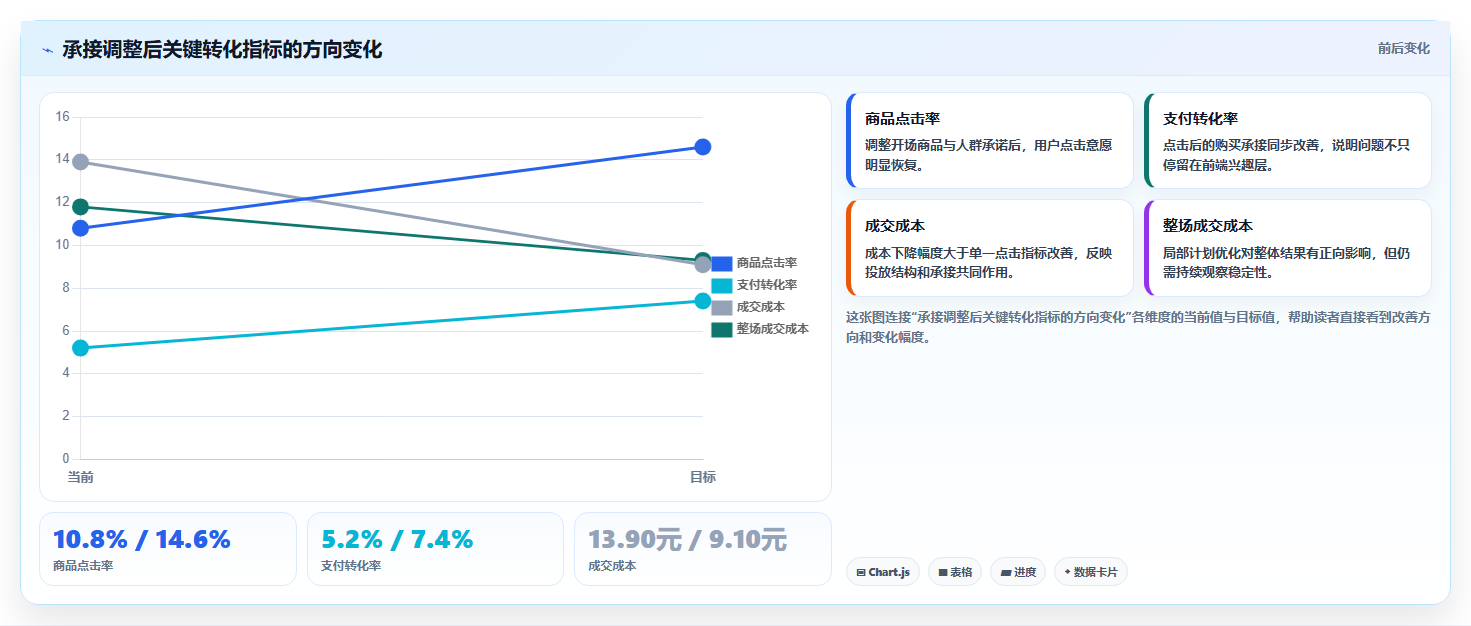Click dark green data point at 当前 (11.8)

(x=81, y=207)
